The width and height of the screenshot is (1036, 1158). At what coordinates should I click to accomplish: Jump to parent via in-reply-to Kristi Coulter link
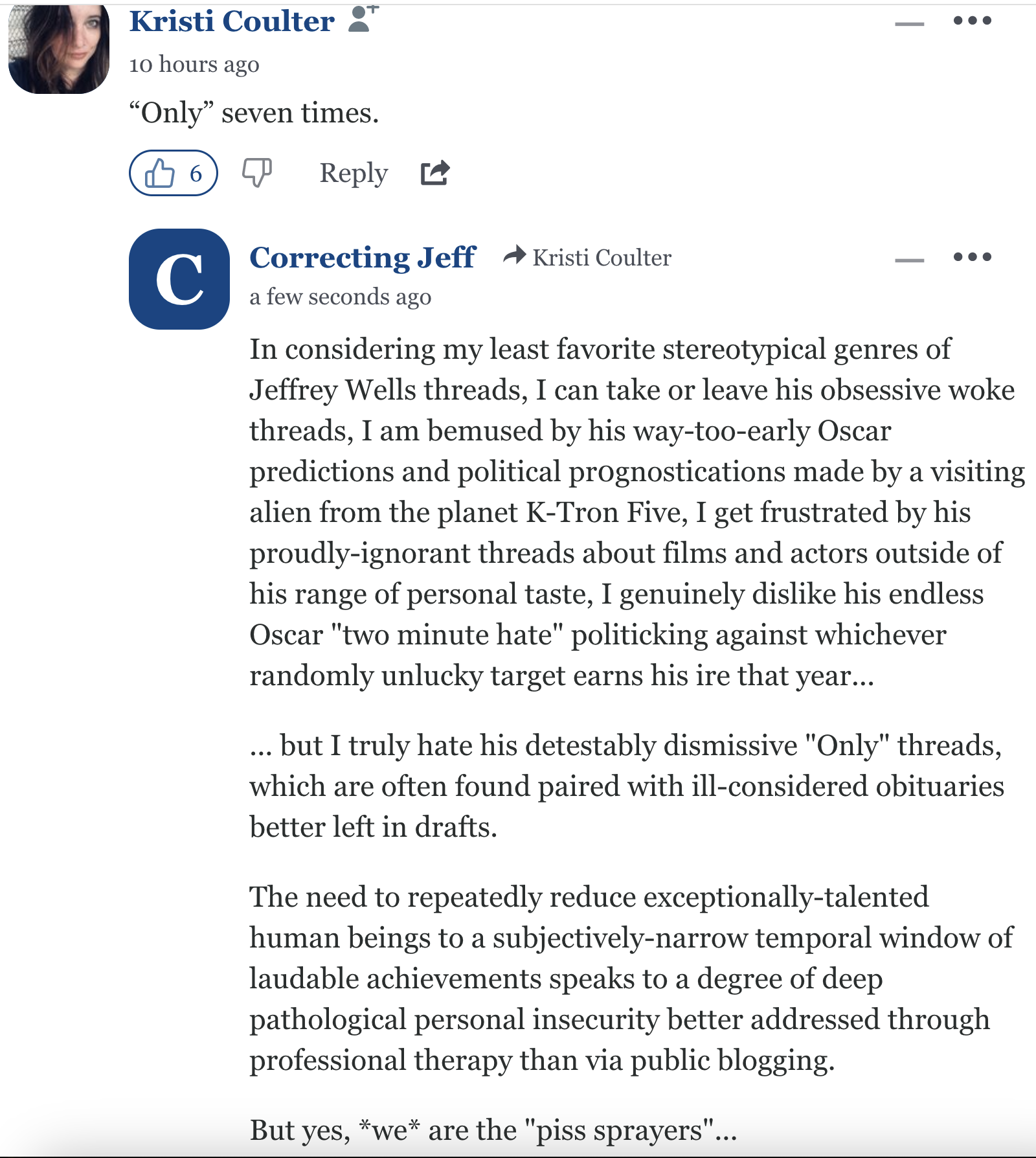click(601, 258)
